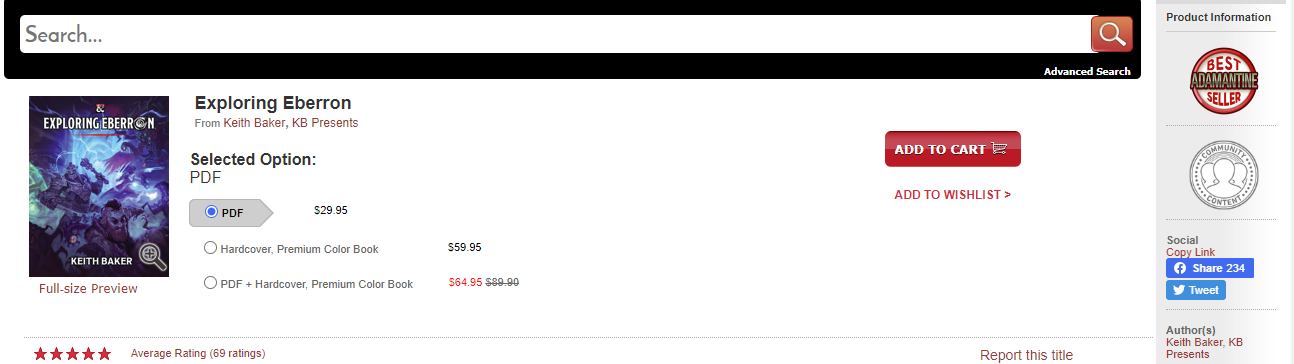The image size is (1294, 364).
Task: Open the Exploring Eberron cover thumbnail
Action: pos(99,186)
